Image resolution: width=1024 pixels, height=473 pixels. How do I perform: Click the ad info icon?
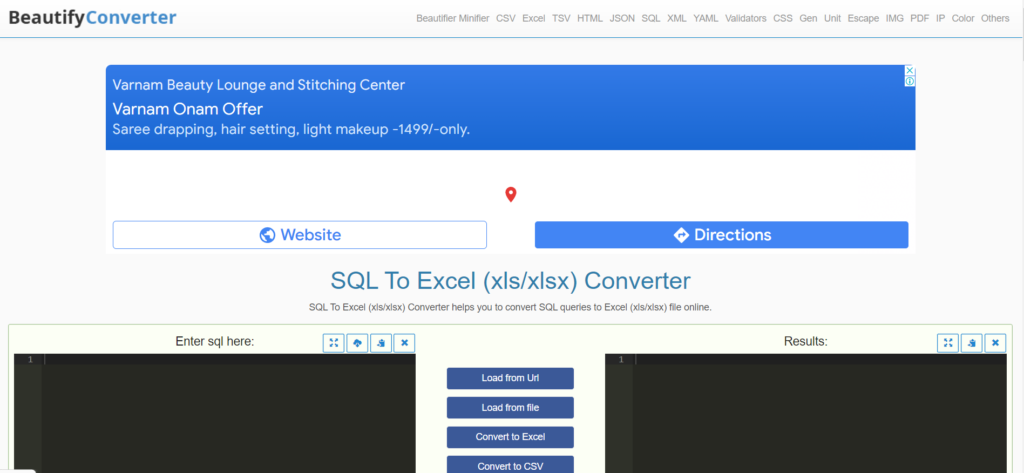point(910,81)
